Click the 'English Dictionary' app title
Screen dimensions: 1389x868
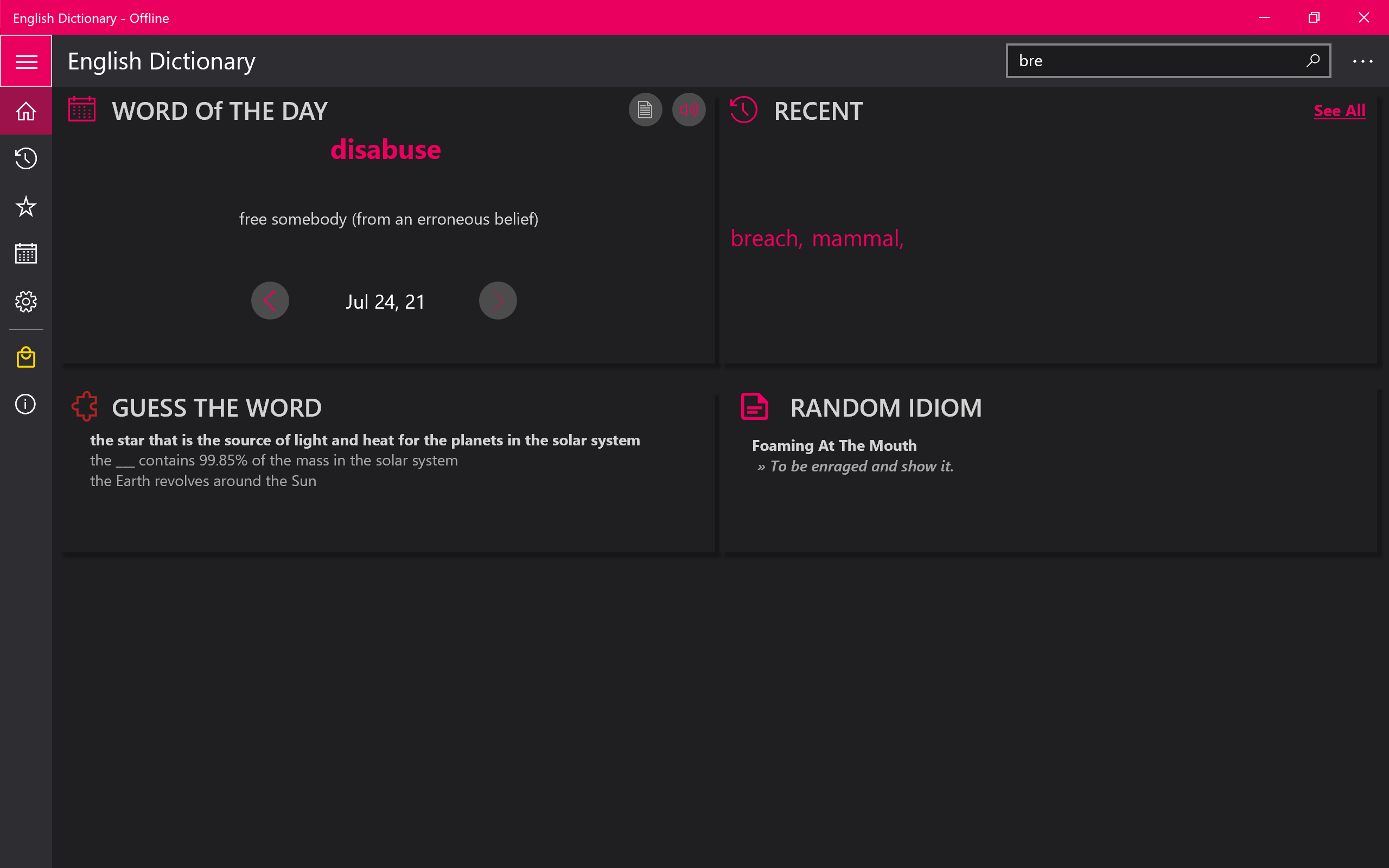click(161, 61)
